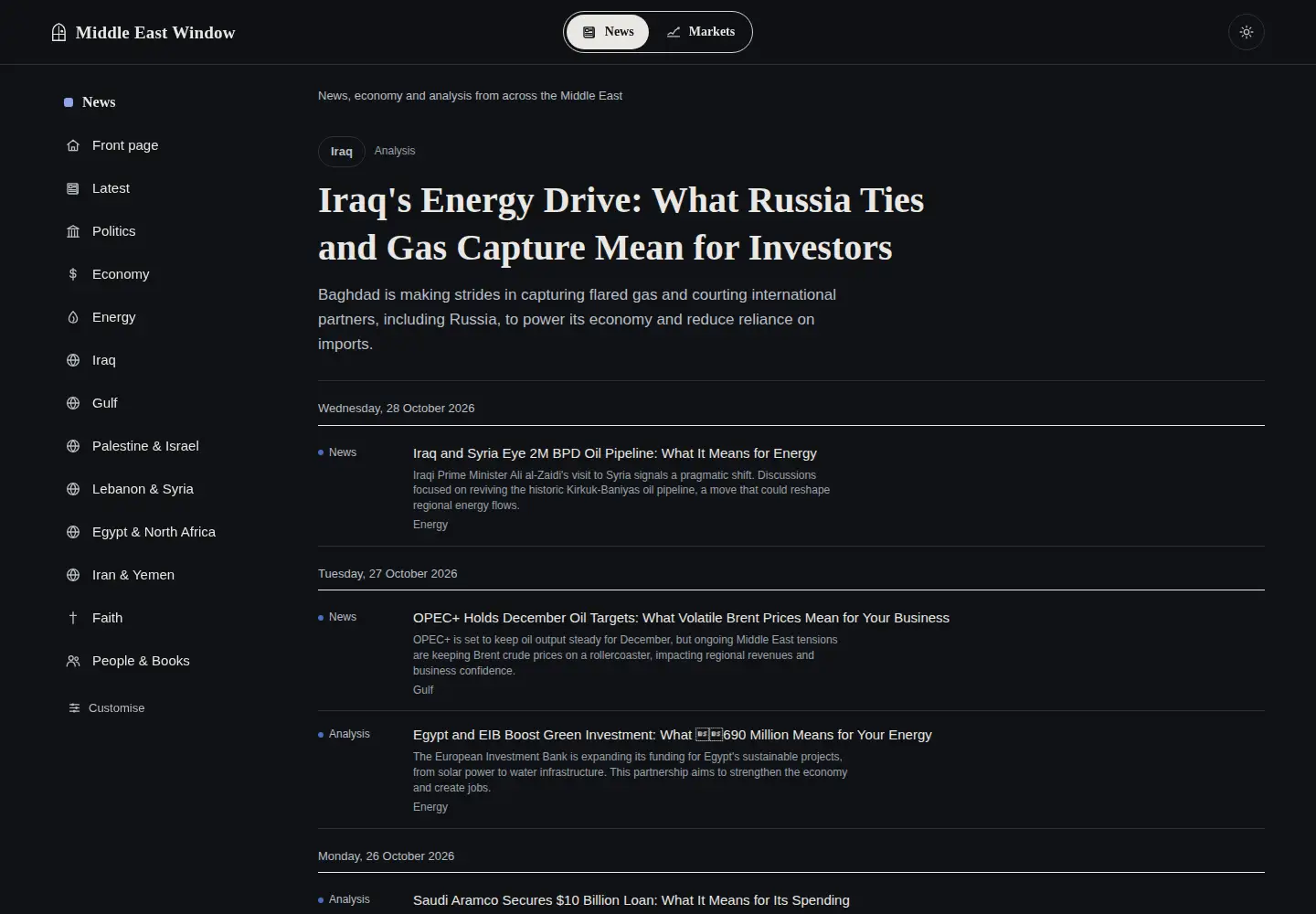Open the Faith section

click(107, 618)
